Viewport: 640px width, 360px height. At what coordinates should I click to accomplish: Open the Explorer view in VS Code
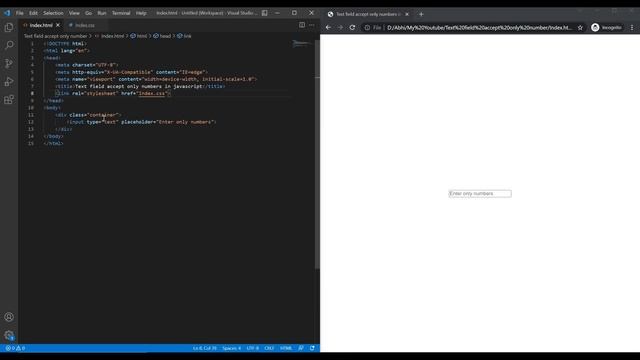9,27
